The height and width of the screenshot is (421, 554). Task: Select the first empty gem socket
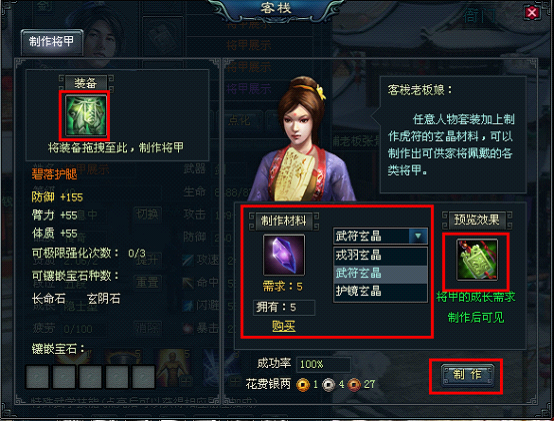[37, 376]
